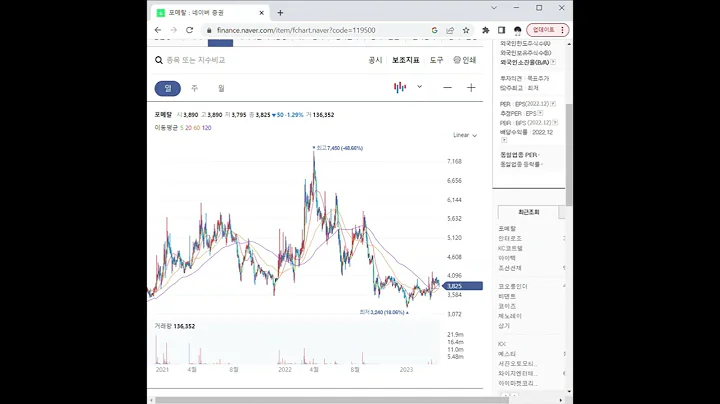Click the share page icon in address bar
The height and width of the screenshot is (404, 720).
click(x=450, y=30)
